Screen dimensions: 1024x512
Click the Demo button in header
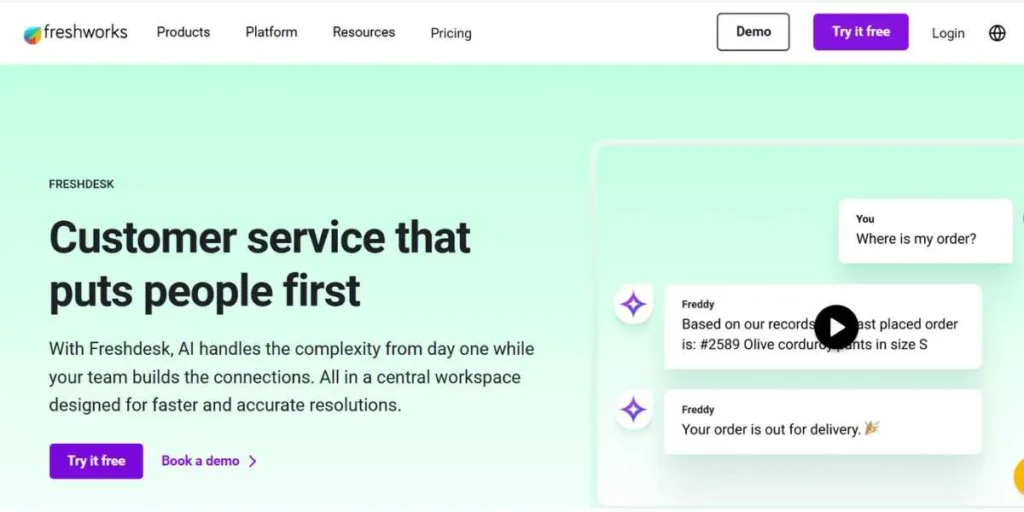(753, 31)
